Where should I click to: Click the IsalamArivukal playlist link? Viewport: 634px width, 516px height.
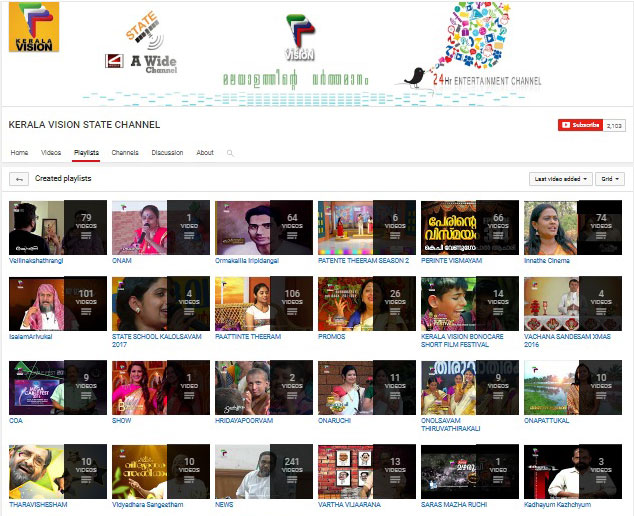(31, 336)
